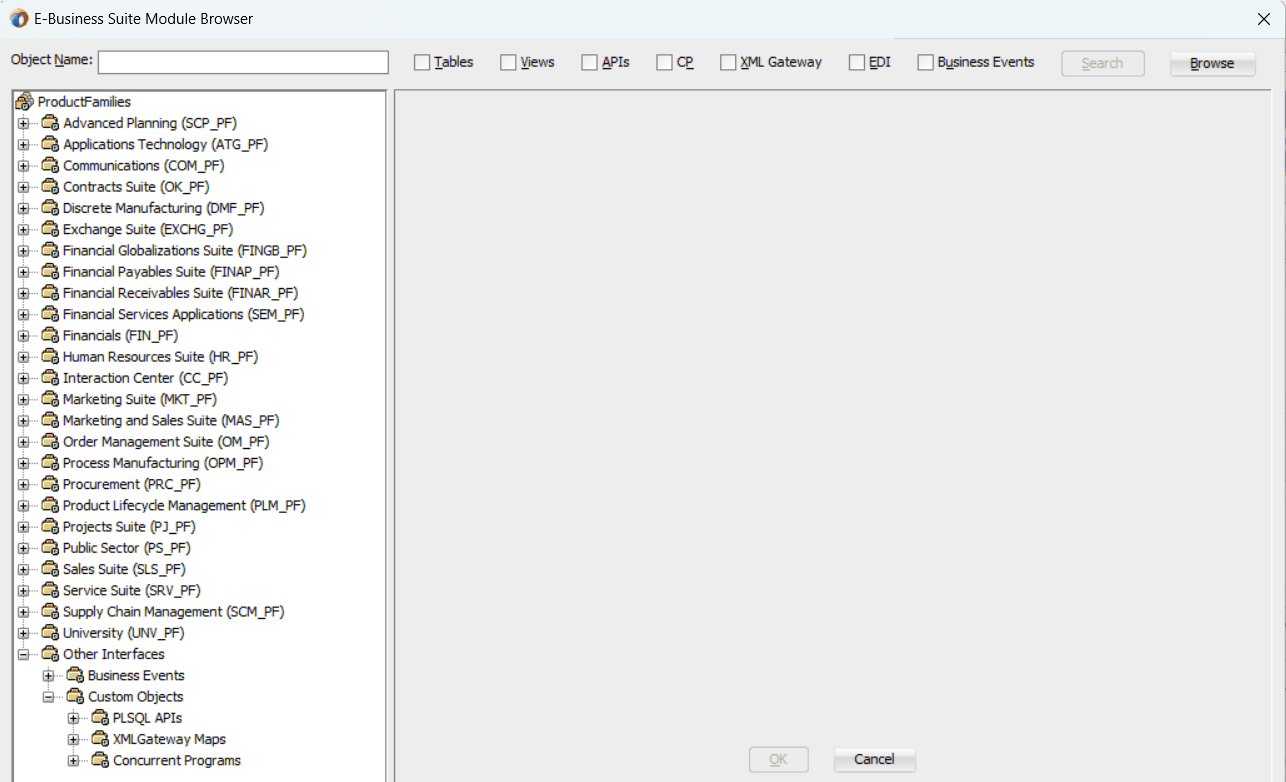
Task: Click the Process Manufacturing folder icon
Action: tap(50, 463)
